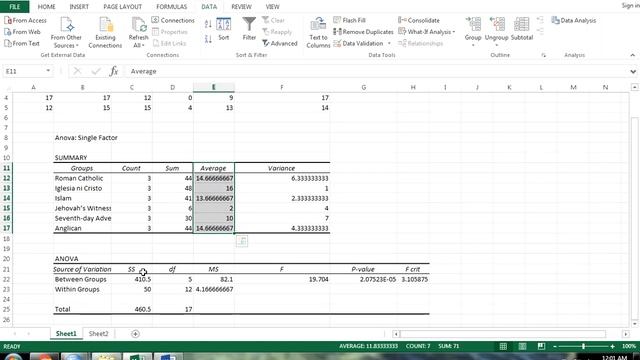Click the Quick Analysis button below selection
Image resolution: width=640 pixels, height=360 pixels.
pos(242,241)
